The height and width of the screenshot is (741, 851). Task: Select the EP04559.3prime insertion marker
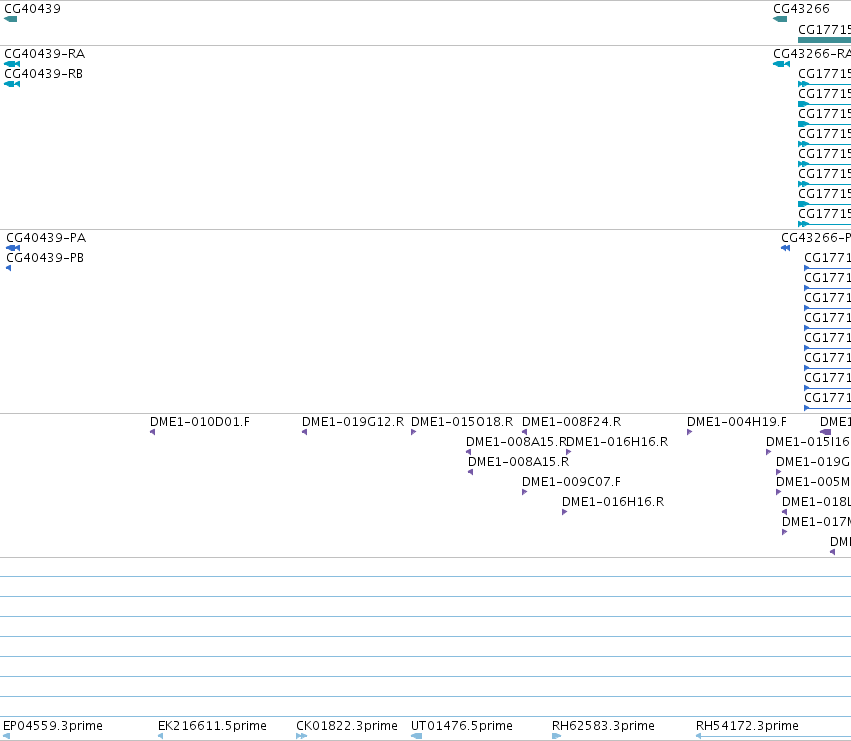(x=7, y=737)
